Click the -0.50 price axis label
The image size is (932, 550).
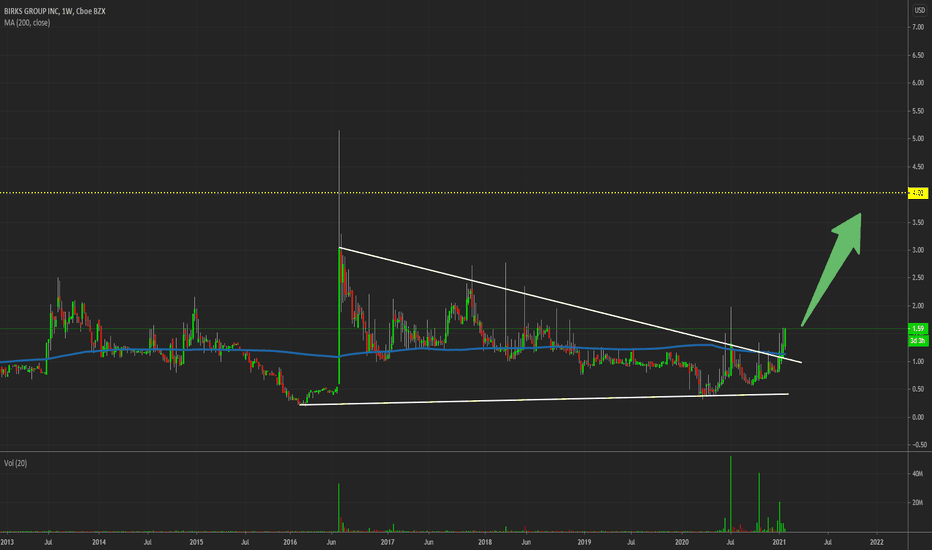[918, 445]
